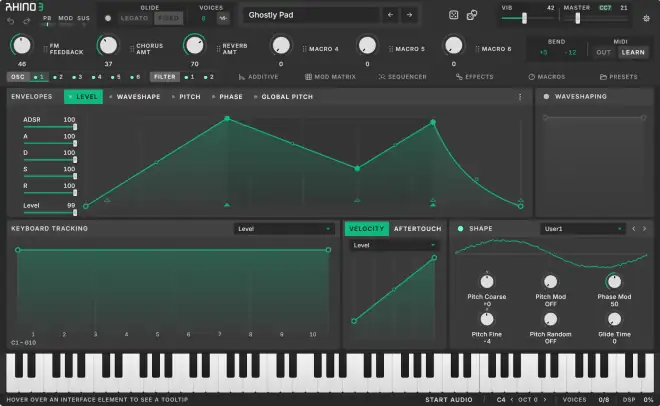Open the Keyboard Tracking Level dropdown
The image size is (660, 406).
284,229
